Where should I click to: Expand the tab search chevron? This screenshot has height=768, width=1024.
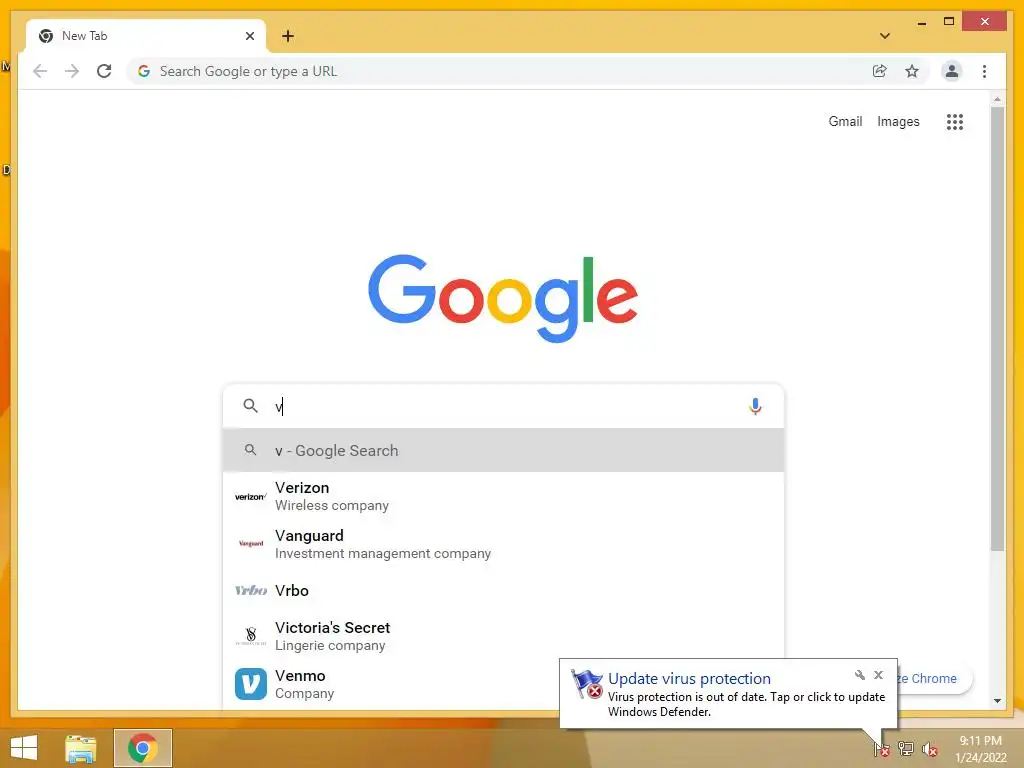pyautogui.click(x=885, y=36)
